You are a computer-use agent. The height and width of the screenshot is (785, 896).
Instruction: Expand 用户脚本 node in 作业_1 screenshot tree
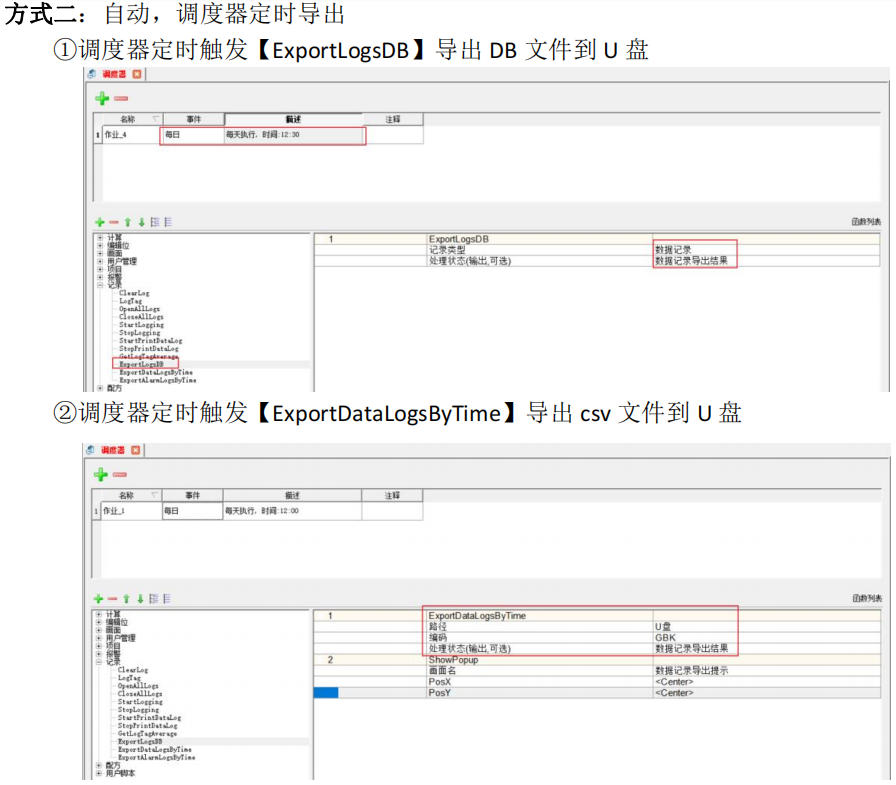99,773
